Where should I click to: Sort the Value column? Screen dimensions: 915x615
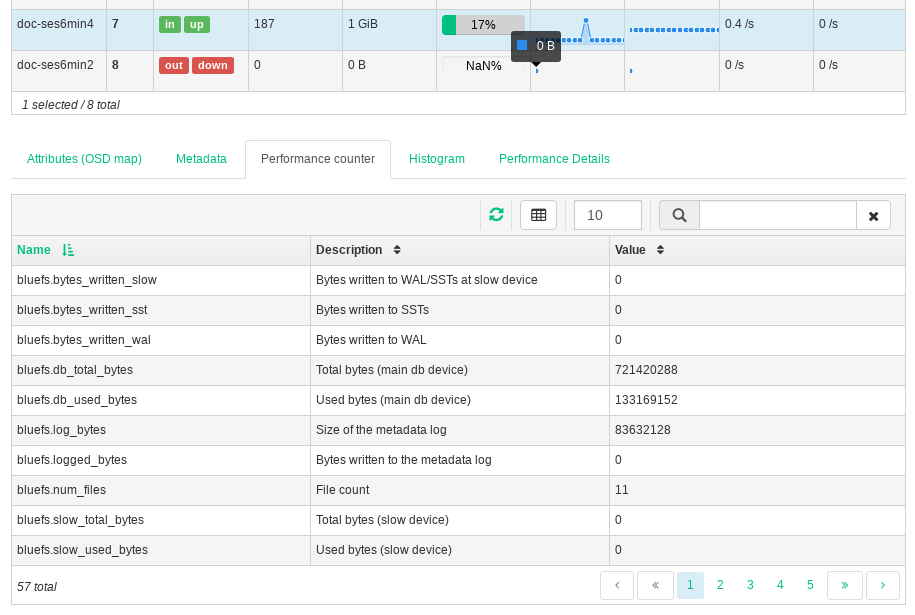660,250
